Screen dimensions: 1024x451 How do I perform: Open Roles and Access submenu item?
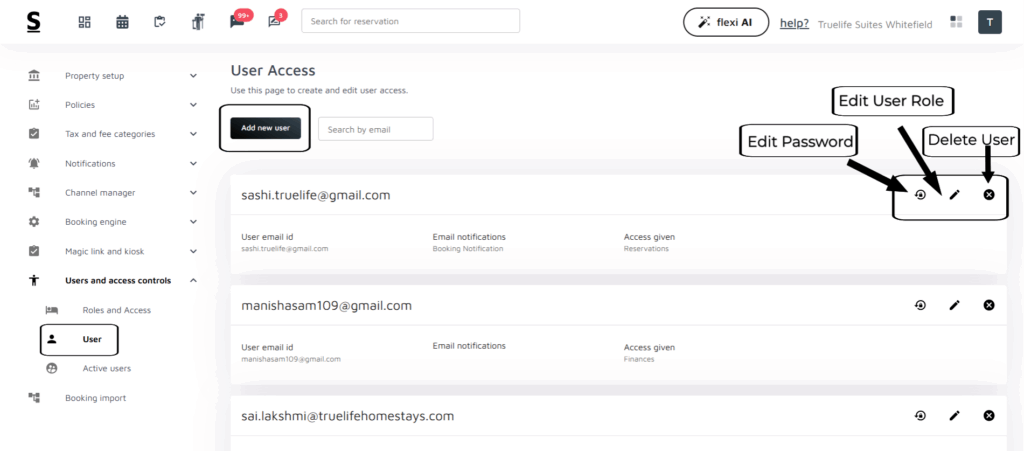pyautogui.click(x=116, y=310)
